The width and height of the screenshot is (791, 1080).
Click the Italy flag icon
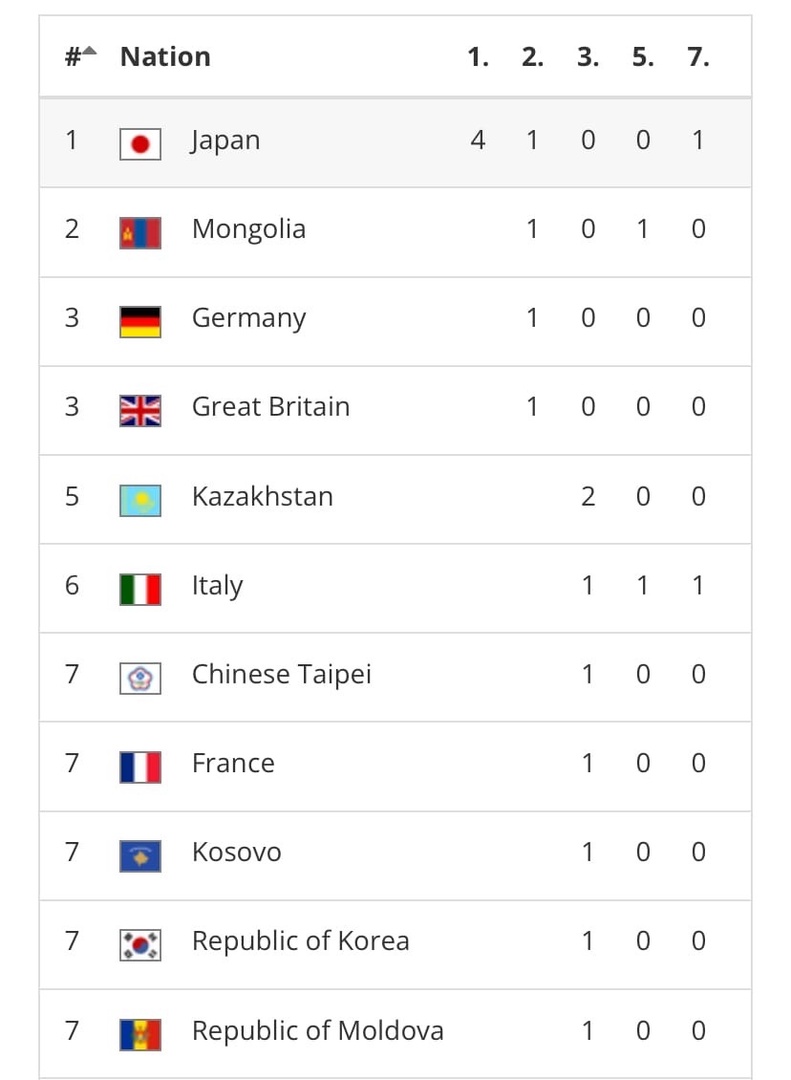click(140, 589)
